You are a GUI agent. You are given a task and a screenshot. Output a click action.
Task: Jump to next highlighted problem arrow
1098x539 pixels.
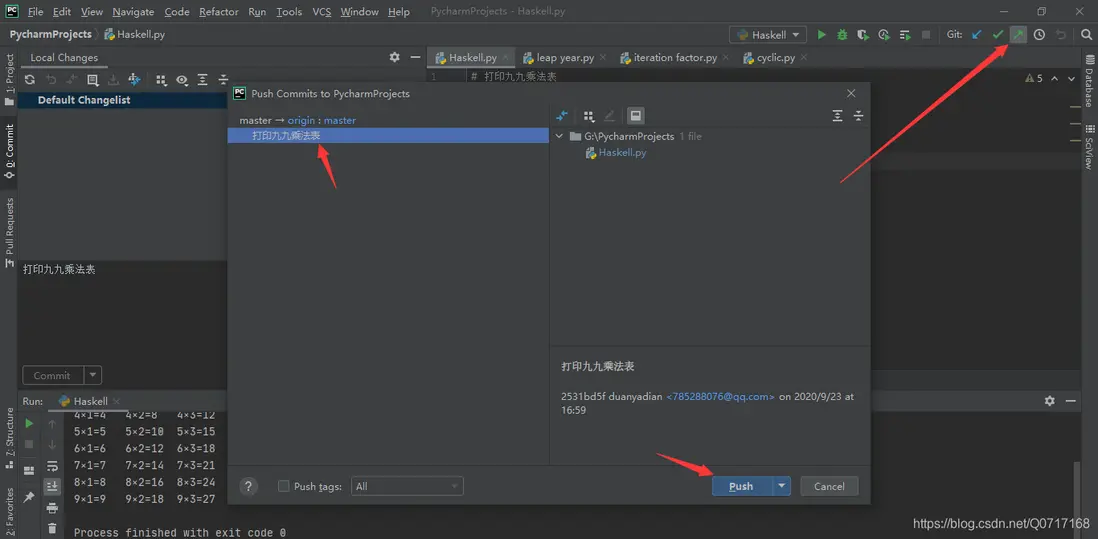[1072, 78]
